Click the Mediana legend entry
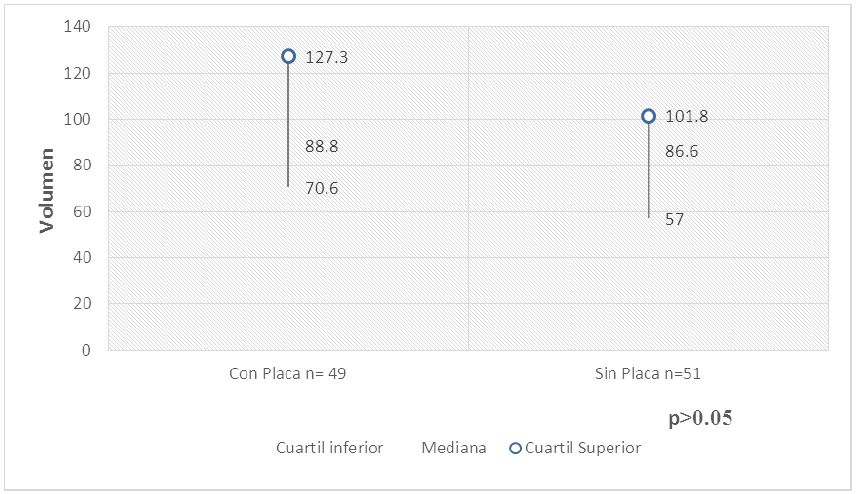This screenshot has width=856, height=494. point(454,448)
